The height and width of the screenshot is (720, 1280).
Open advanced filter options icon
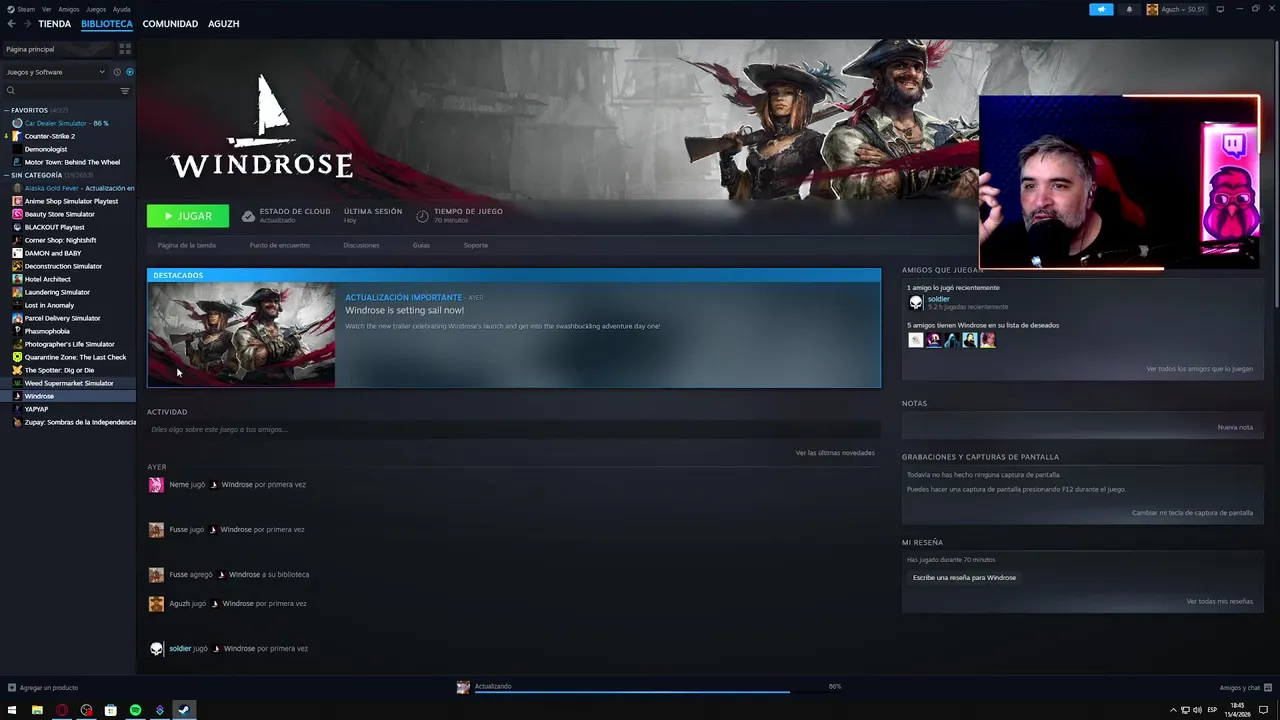coord(125,91)
